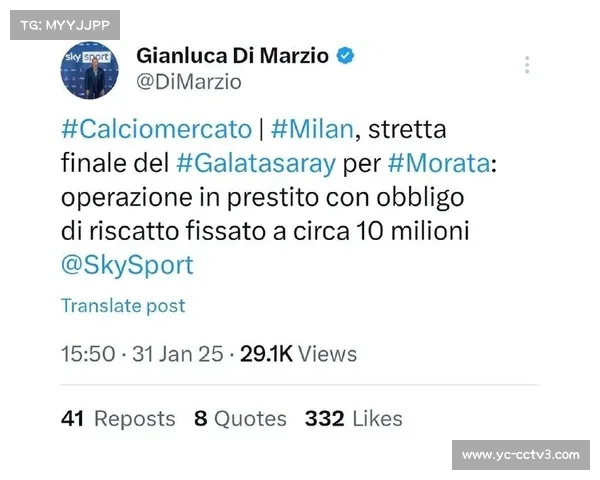Click the 31 Jan 25 date
This screenshot has height=480, width=600.
(178, 354)
